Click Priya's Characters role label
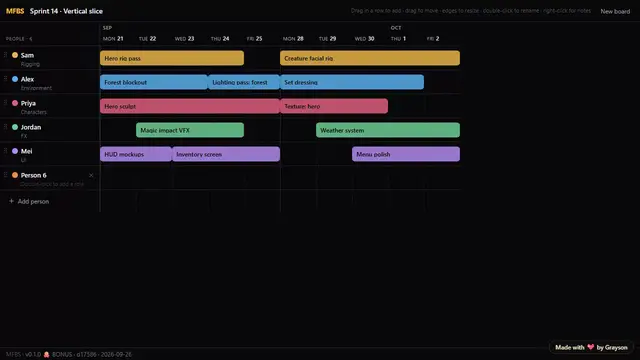 tap(34, 112)
